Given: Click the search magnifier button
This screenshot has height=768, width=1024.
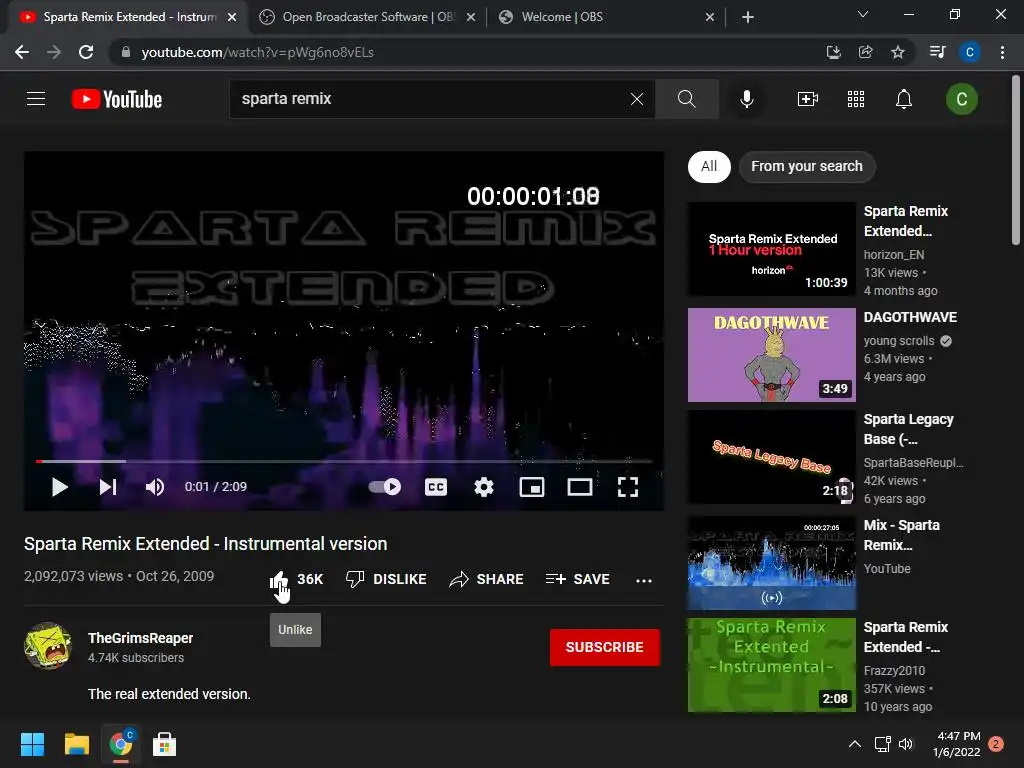Looking at the screenshot, I should 686,99.
